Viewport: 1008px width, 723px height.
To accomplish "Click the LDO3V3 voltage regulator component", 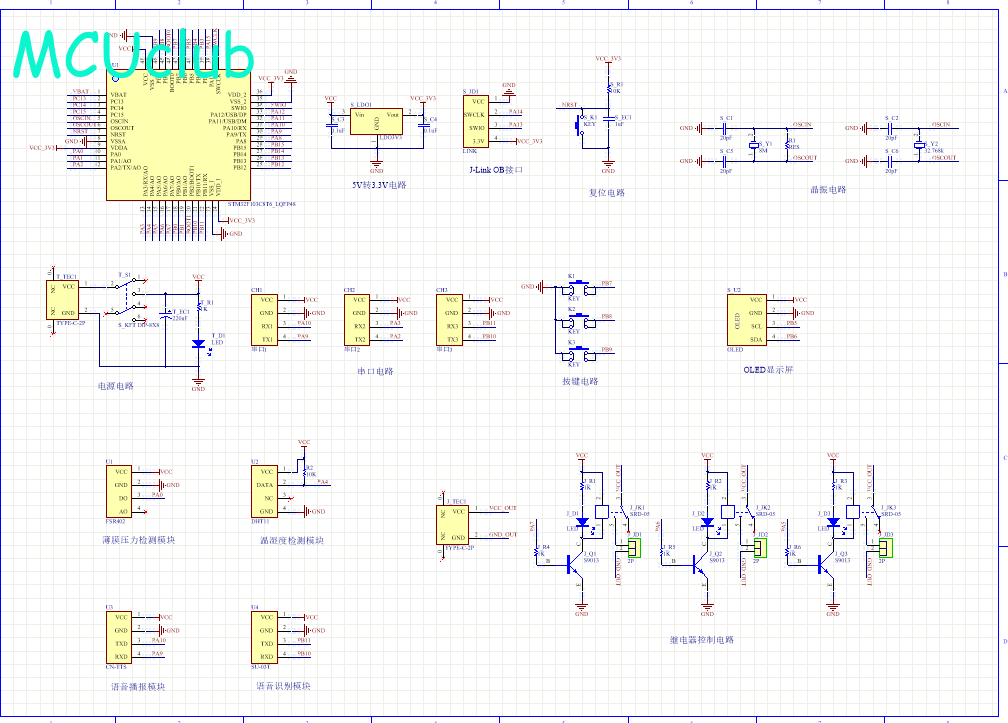I will 376,121.
